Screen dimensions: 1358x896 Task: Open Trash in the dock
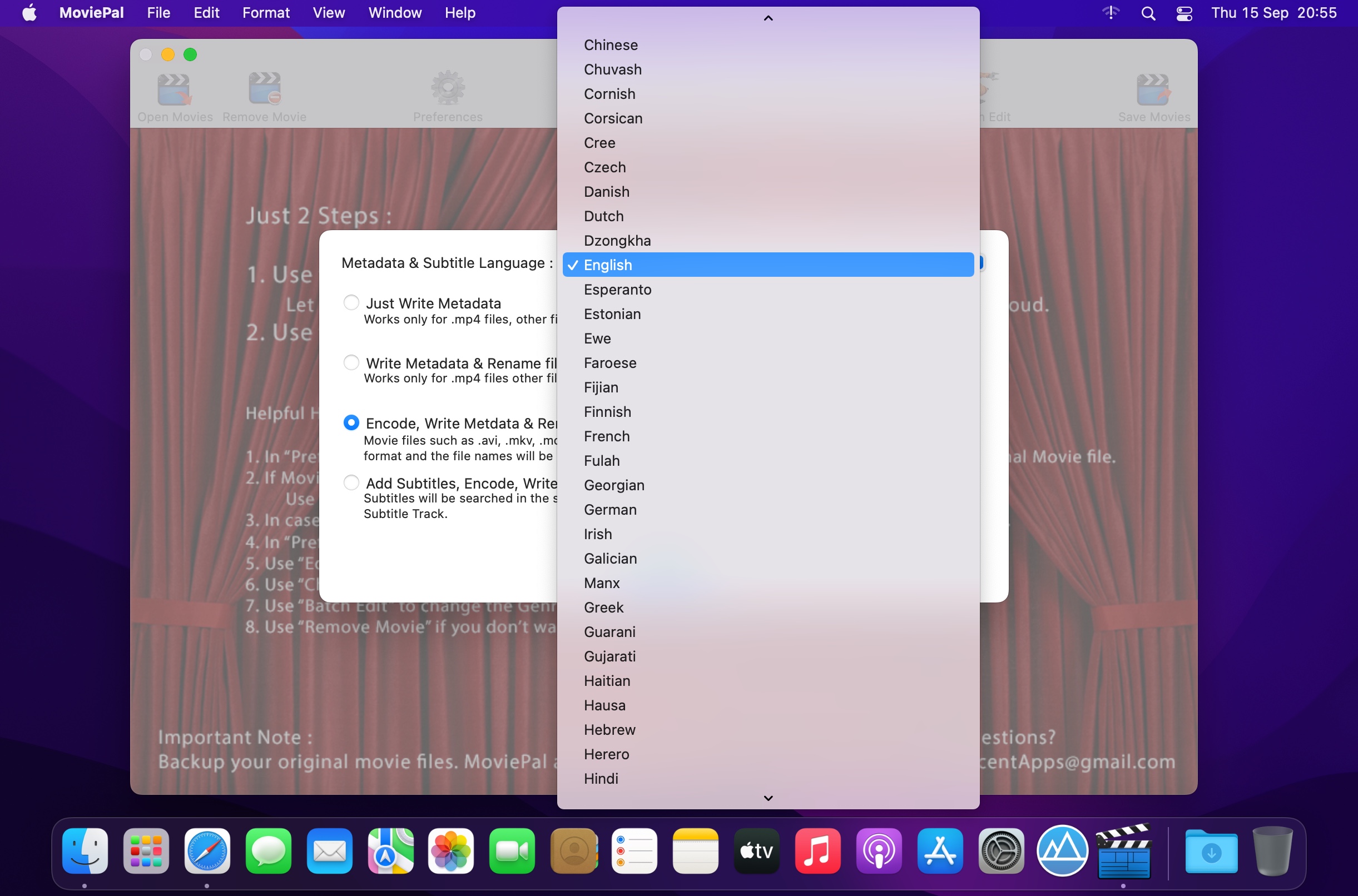coord(1272,851)
